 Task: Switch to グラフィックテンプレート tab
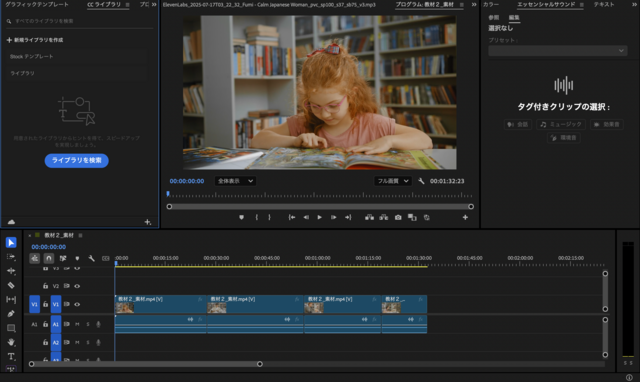37,4
